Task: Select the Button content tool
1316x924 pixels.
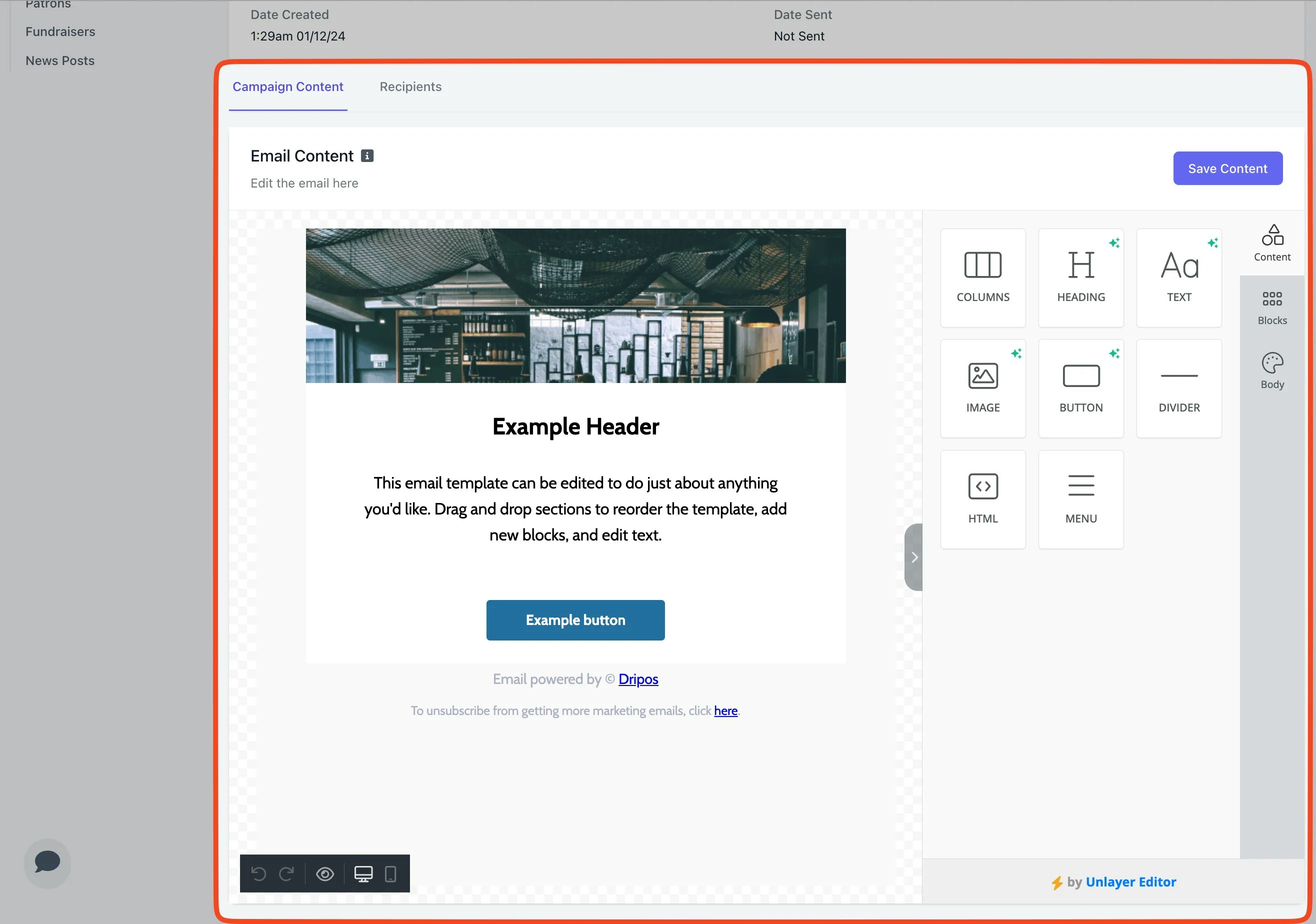Action: click(x=1080, y=388)
